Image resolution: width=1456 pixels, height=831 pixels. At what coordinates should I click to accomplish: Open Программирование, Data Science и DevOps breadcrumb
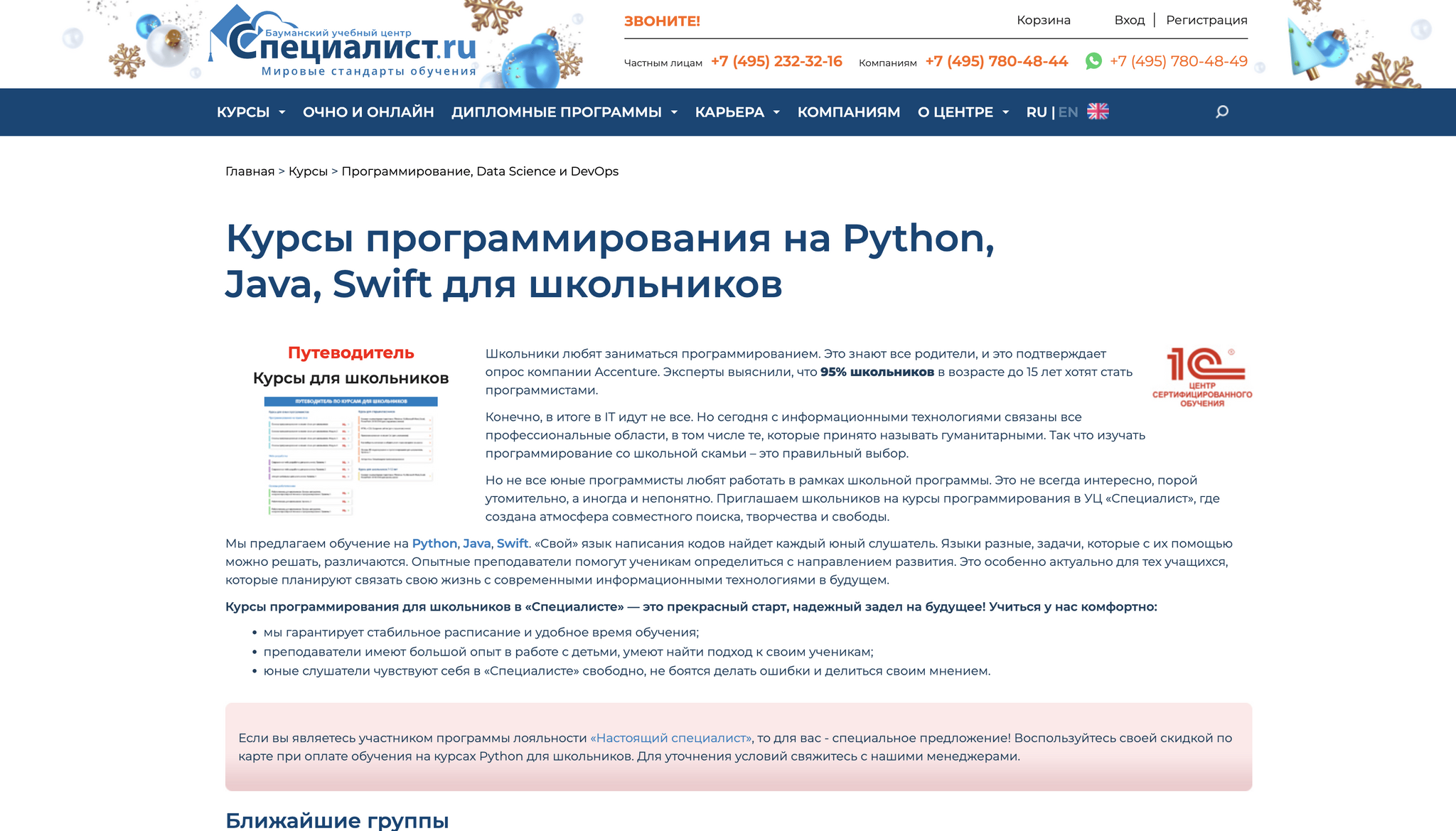tap(480, 171)
